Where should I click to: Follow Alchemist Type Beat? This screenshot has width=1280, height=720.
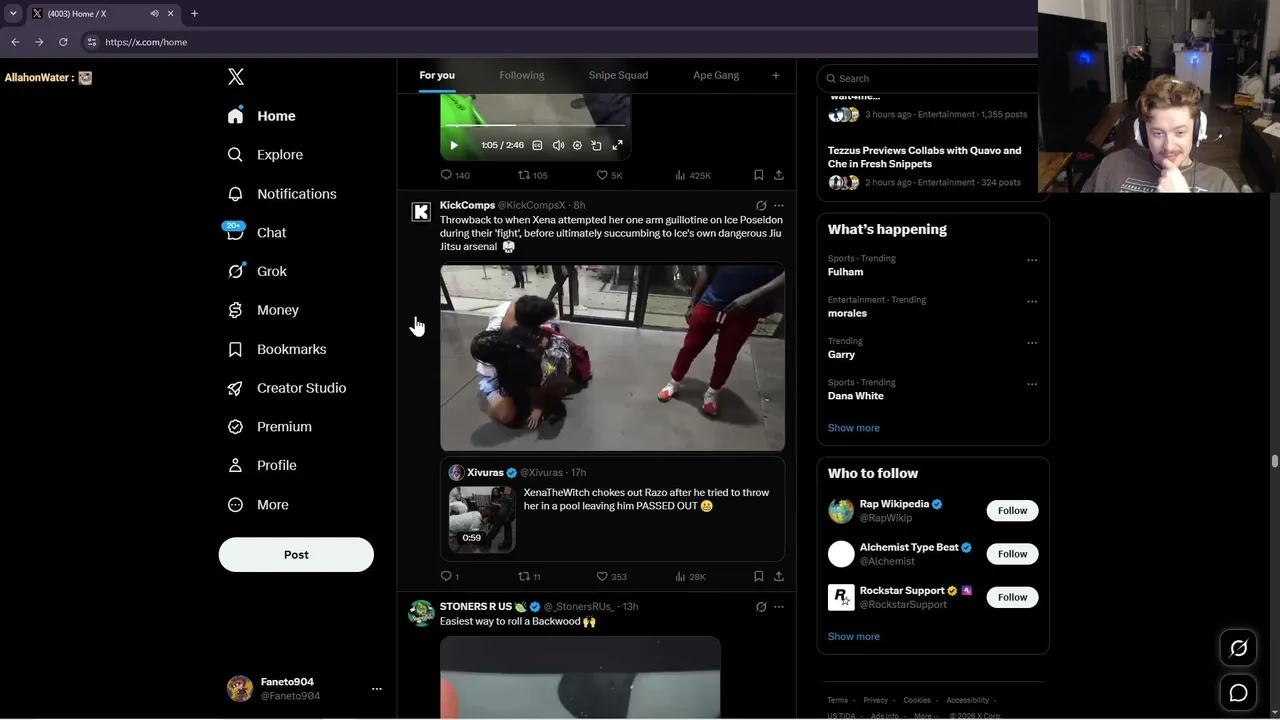[x=1012, y=554]
